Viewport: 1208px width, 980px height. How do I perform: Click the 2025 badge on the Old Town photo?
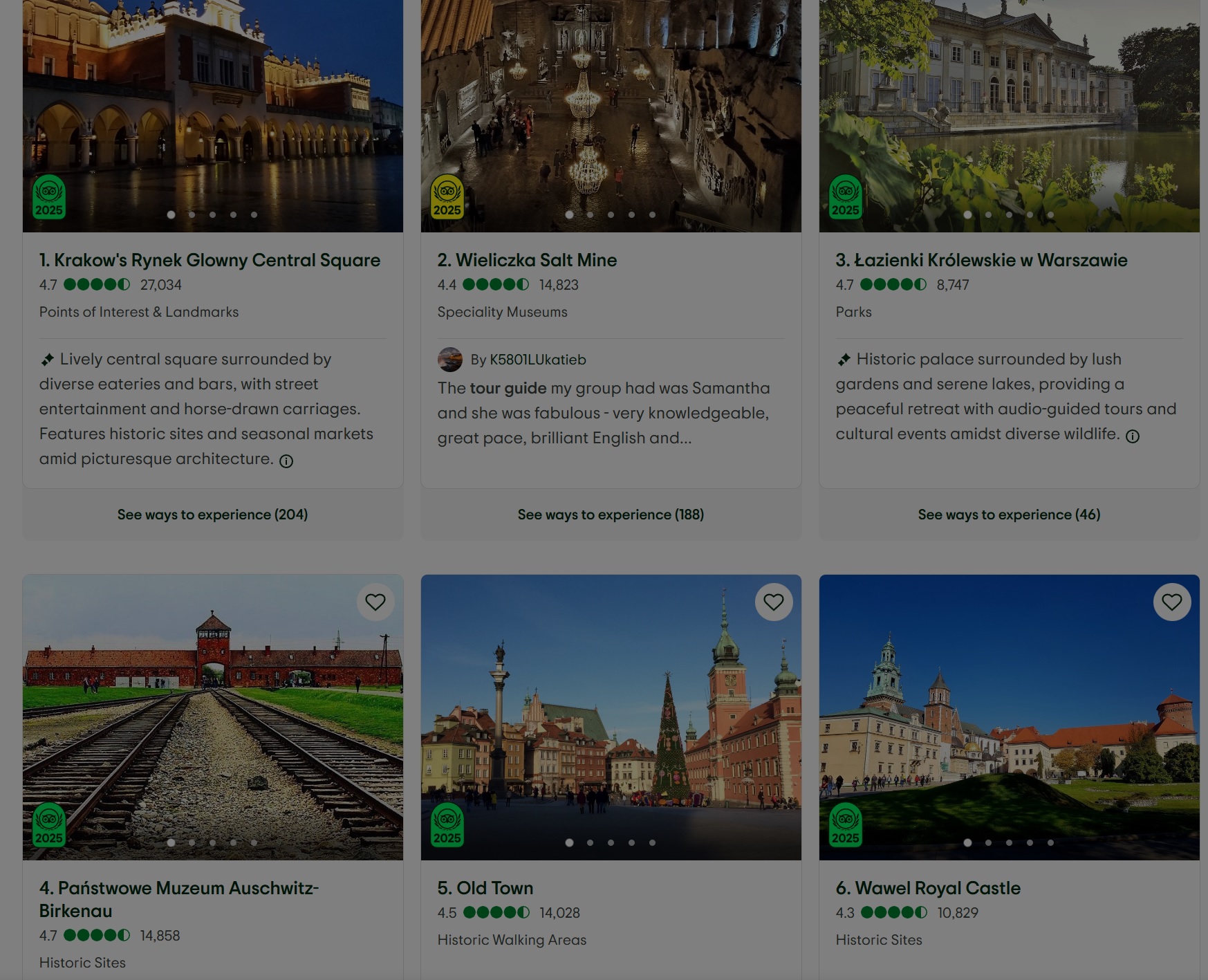[x=447, y=825]
